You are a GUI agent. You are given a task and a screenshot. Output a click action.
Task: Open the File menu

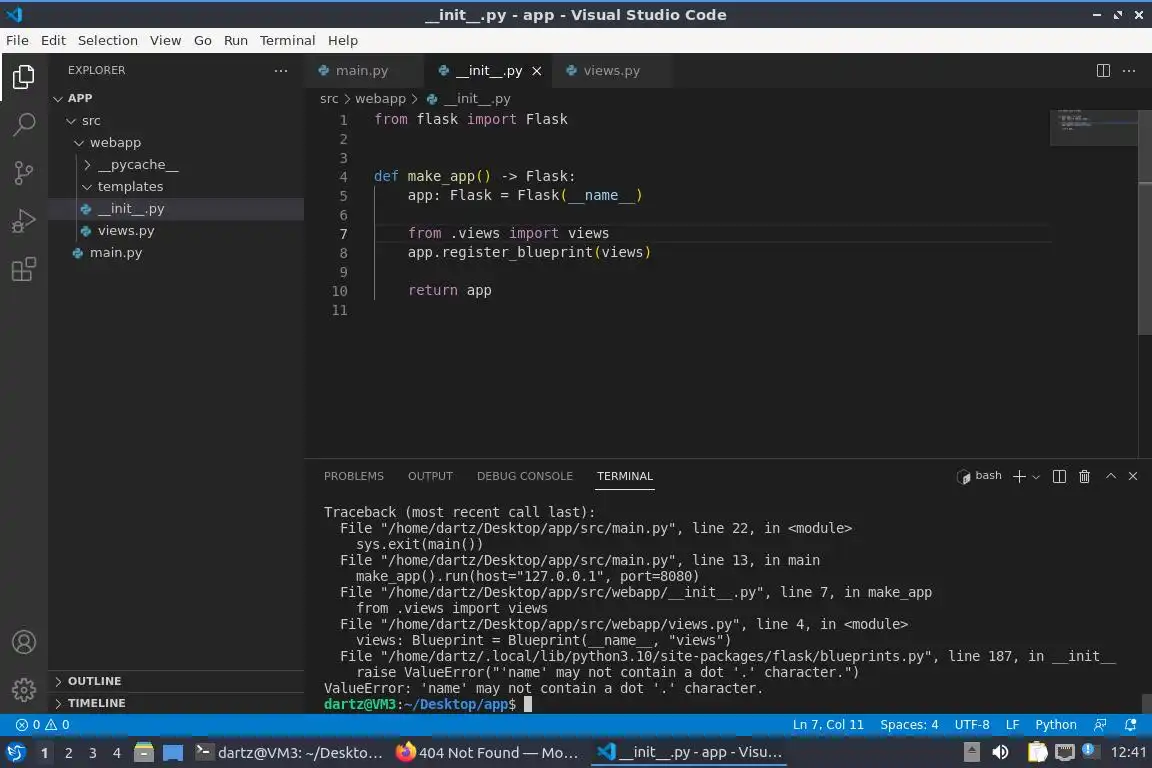coord(17,40)
